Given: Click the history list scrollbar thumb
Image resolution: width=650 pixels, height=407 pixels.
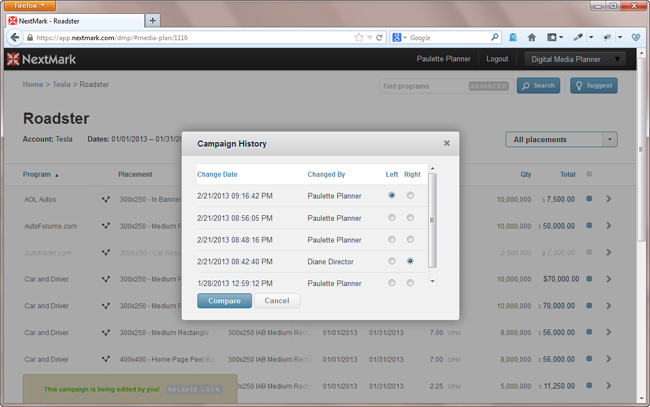Looking at the screenshot, I should [x=432, y=220].
